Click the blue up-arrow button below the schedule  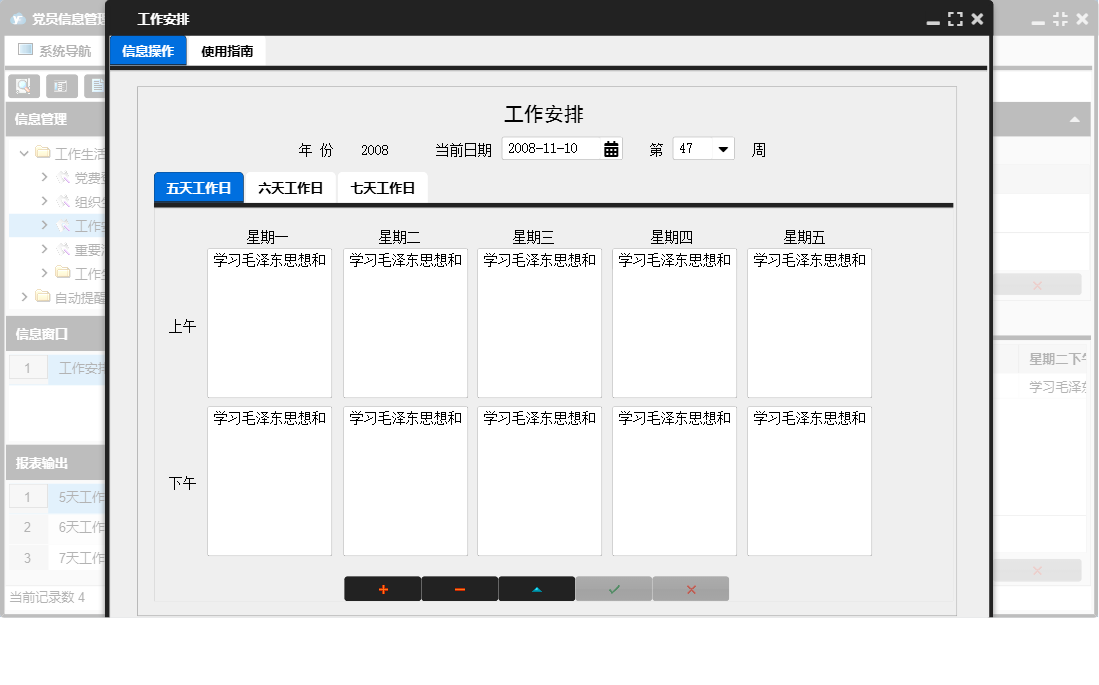537,589
